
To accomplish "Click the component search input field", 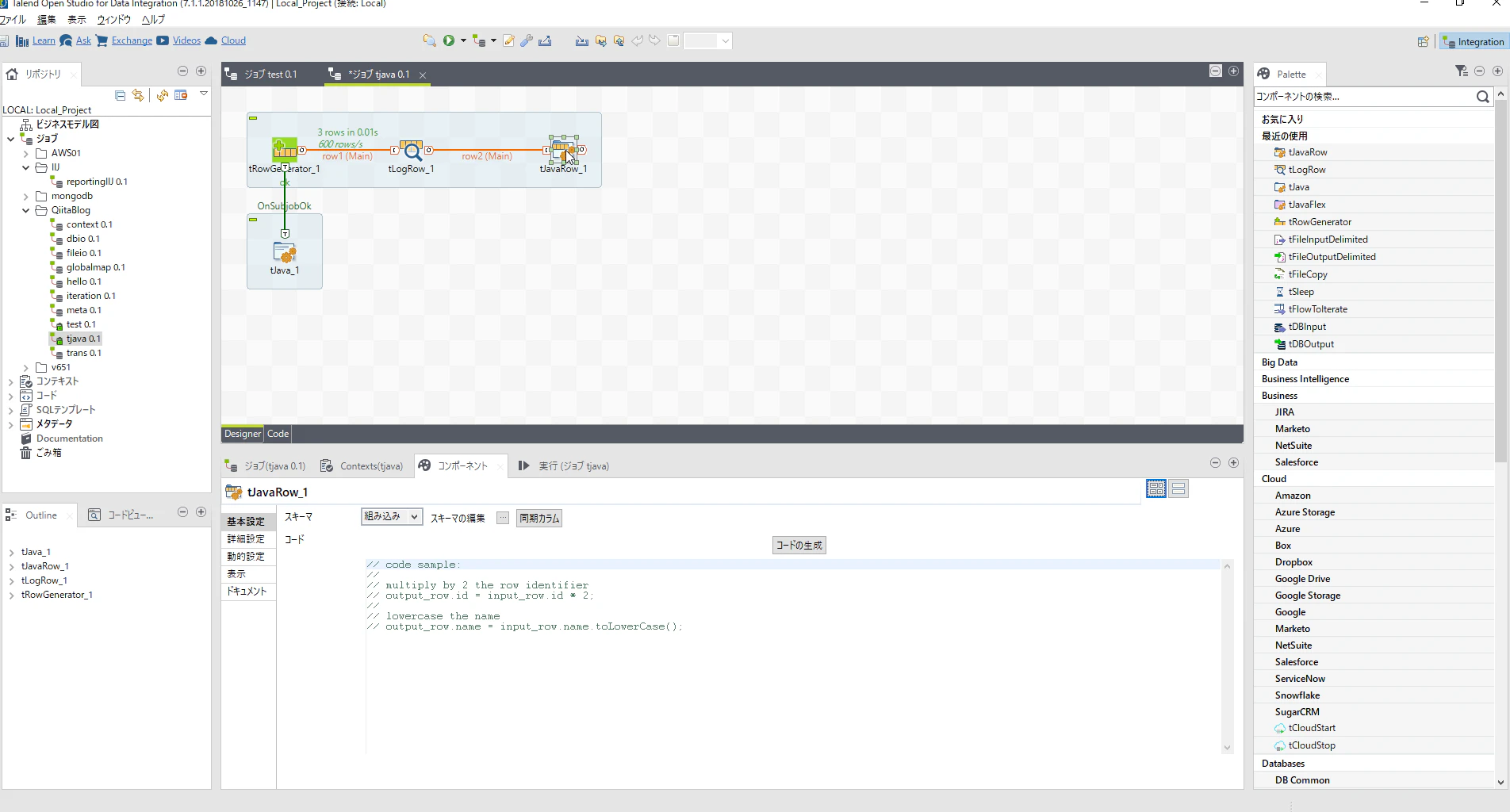I will (1363, 97).
